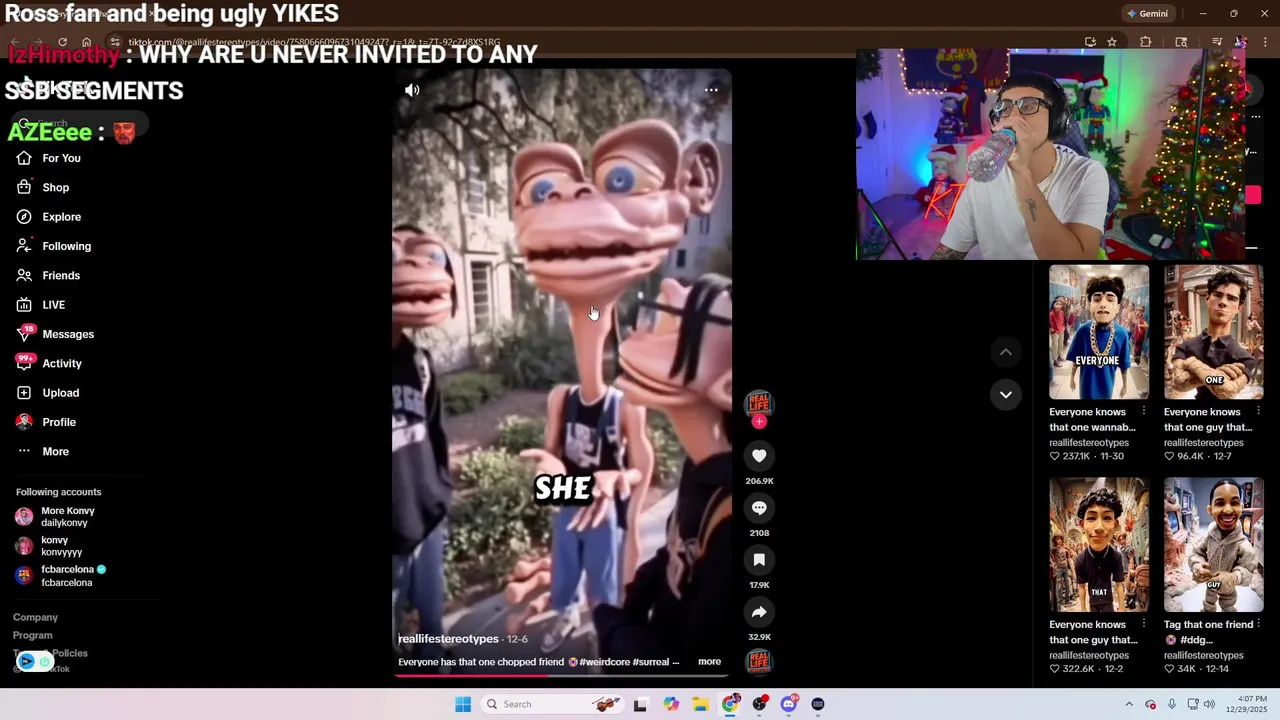1280x720 pixels.
Task: Mute the TikTok video with the speaker icon
Action: pyautogui.click(x=412, y=90)
